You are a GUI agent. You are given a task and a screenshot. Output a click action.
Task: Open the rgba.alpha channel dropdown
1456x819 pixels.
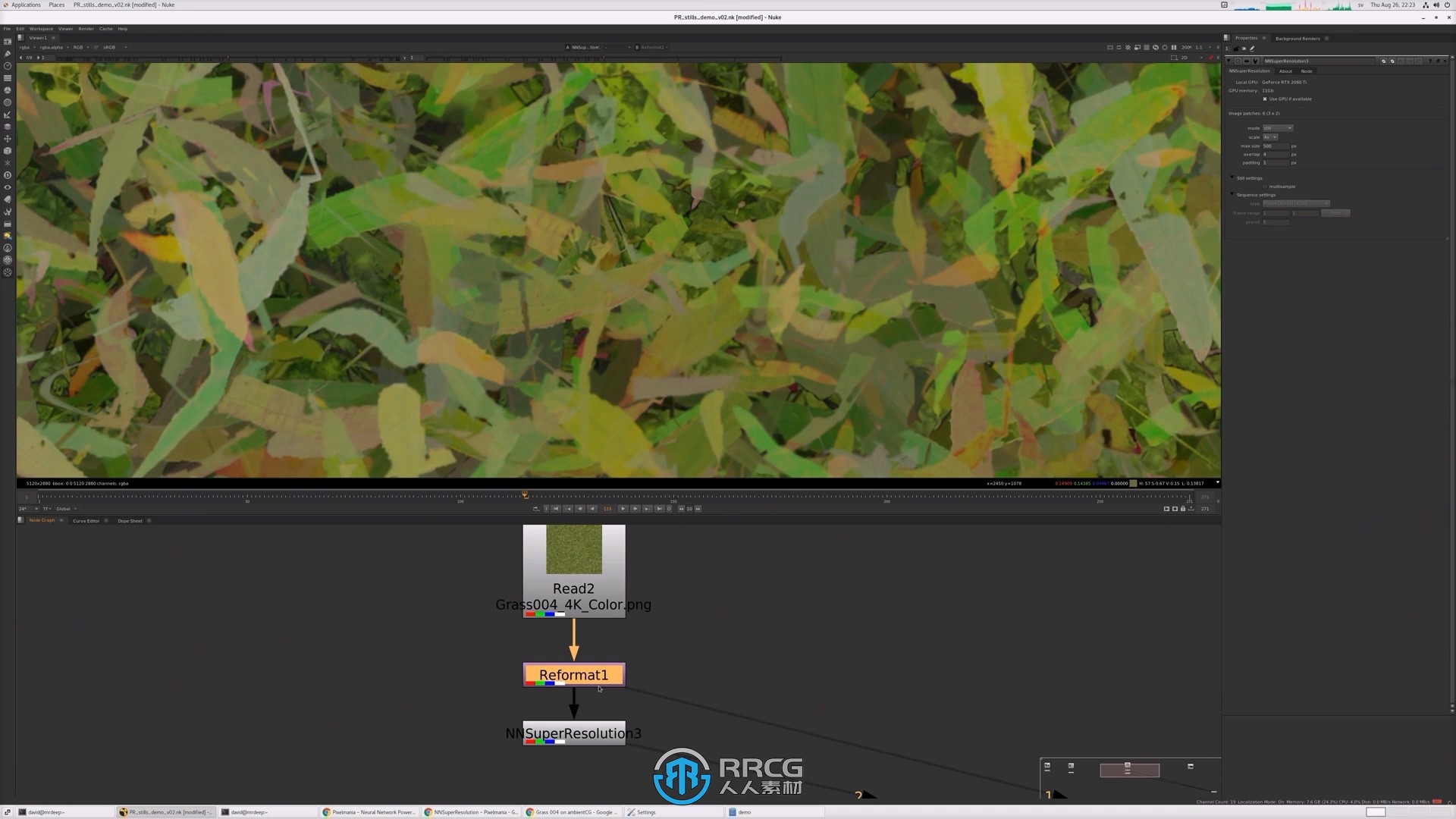(54, 47)
